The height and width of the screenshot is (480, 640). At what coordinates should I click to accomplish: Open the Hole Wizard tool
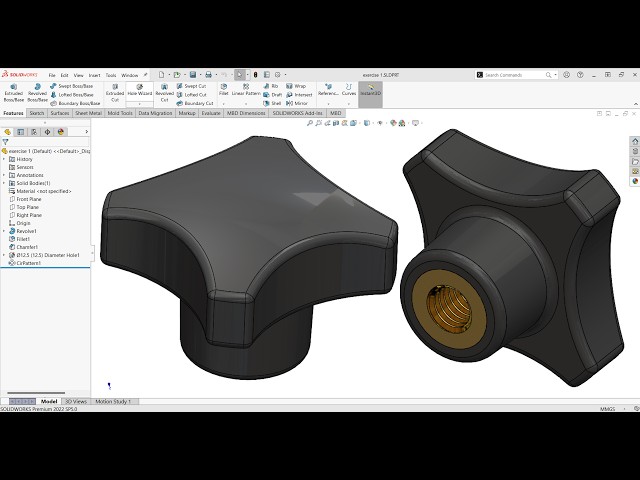coord(140,90)
